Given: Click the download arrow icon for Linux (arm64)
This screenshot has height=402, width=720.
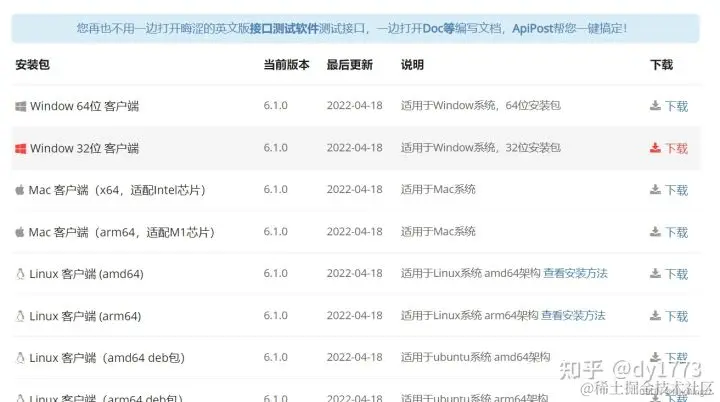Looking at the screenshot, I should (655, 316).
